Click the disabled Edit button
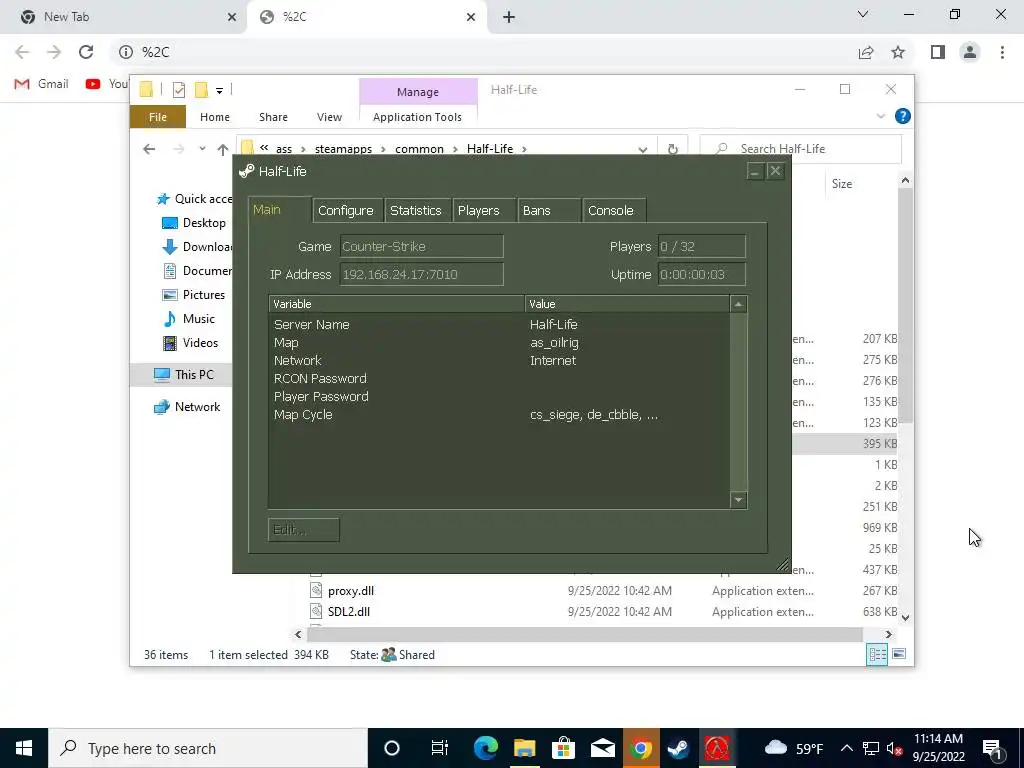Viewport: 1024px width, 768px height. point(304,530)
